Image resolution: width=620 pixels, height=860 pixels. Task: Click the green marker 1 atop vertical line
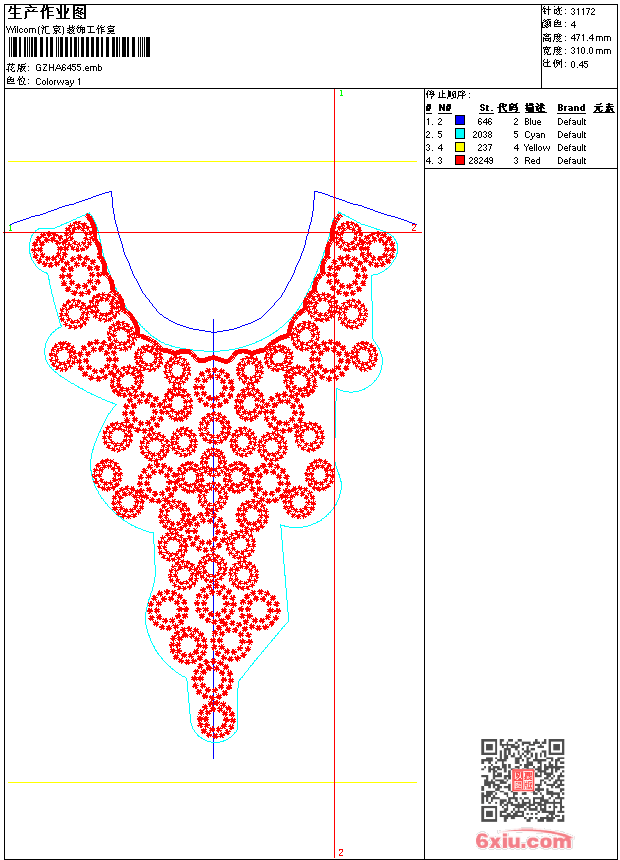click(x=341, y=93)
